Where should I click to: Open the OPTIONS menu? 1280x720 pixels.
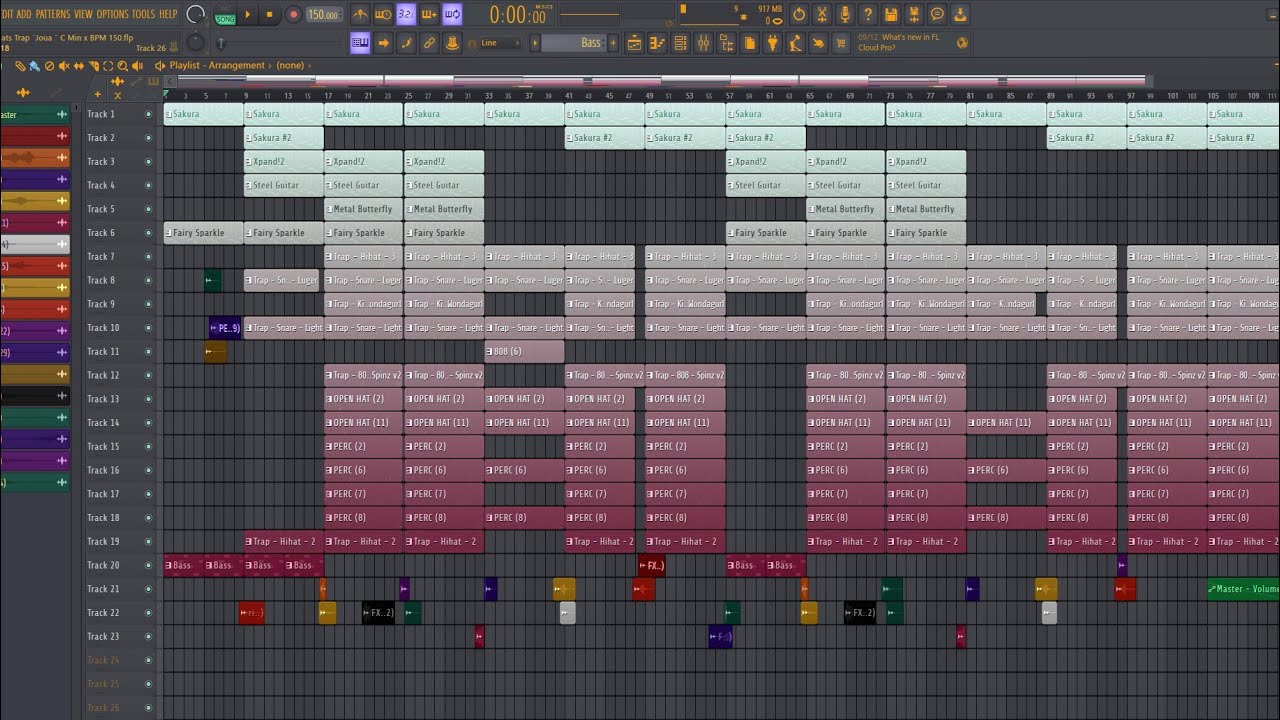click(x=113, y=14)
